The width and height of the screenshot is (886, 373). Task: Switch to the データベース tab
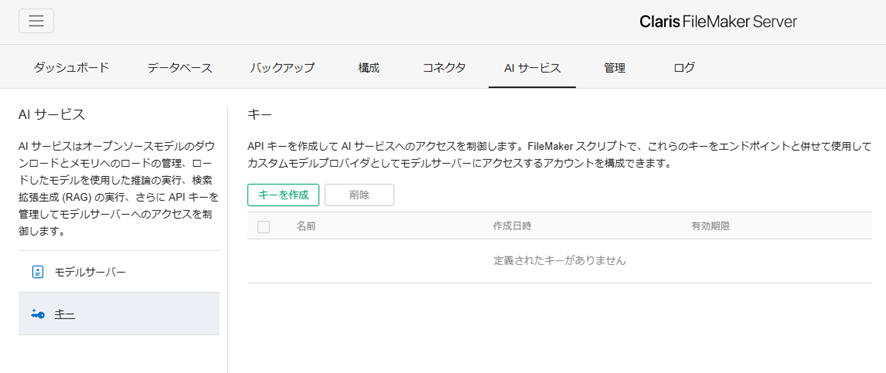point(180,68)
